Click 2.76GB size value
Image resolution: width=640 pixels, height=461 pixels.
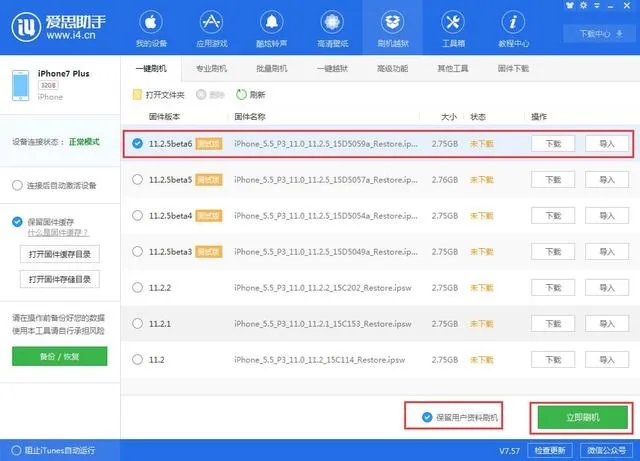pyautogui.click(x=445, y=180)
